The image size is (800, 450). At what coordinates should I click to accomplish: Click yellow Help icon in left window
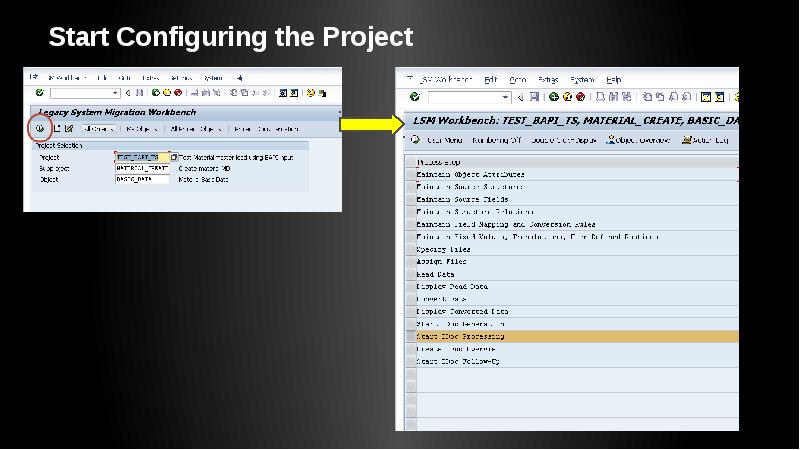(311, 93)
